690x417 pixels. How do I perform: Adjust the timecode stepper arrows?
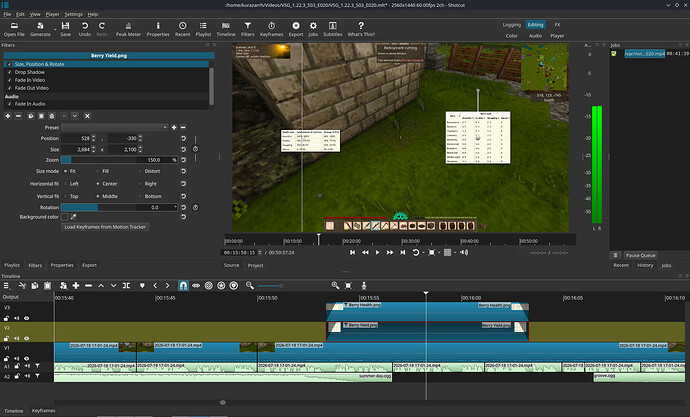(260, 252)
